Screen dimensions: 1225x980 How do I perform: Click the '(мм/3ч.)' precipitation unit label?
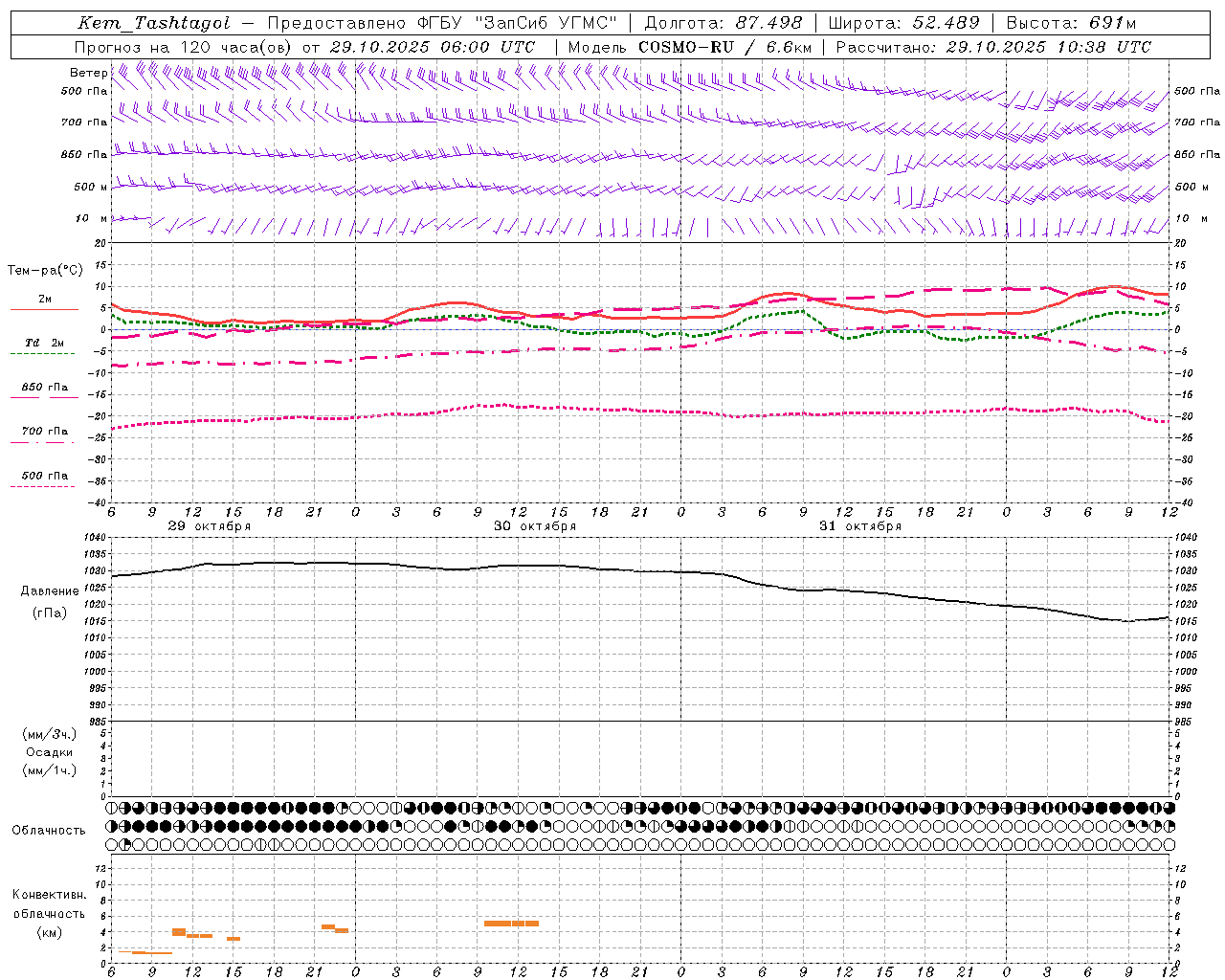[x=50, y=734]
